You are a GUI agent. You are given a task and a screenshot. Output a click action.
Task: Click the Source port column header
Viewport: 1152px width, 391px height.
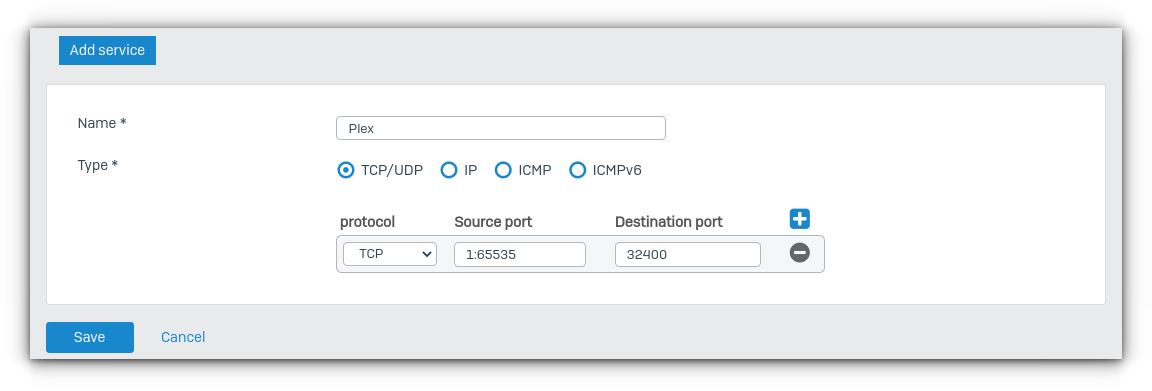click(x=493, y=222)
